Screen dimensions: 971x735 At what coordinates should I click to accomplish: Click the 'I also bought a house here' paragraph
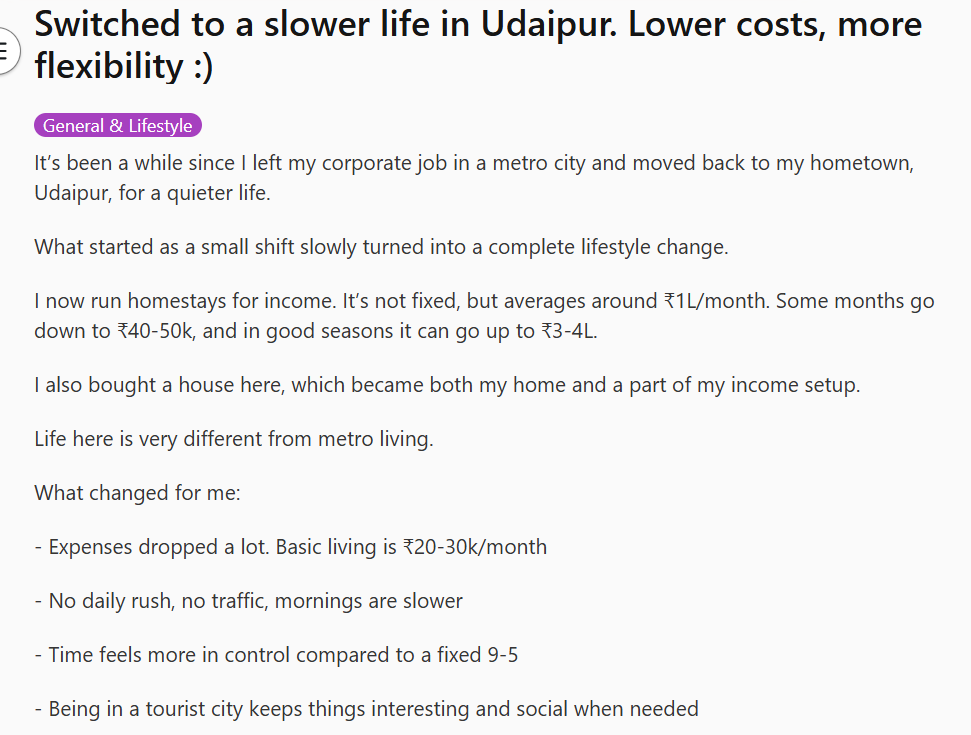pos(447,385)
